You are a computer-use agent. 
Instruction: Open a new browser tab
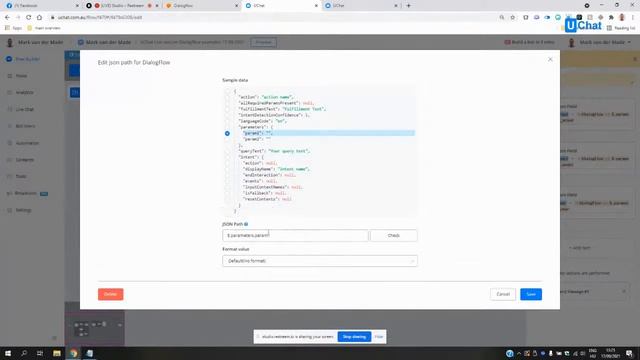(x=408, y=6)
